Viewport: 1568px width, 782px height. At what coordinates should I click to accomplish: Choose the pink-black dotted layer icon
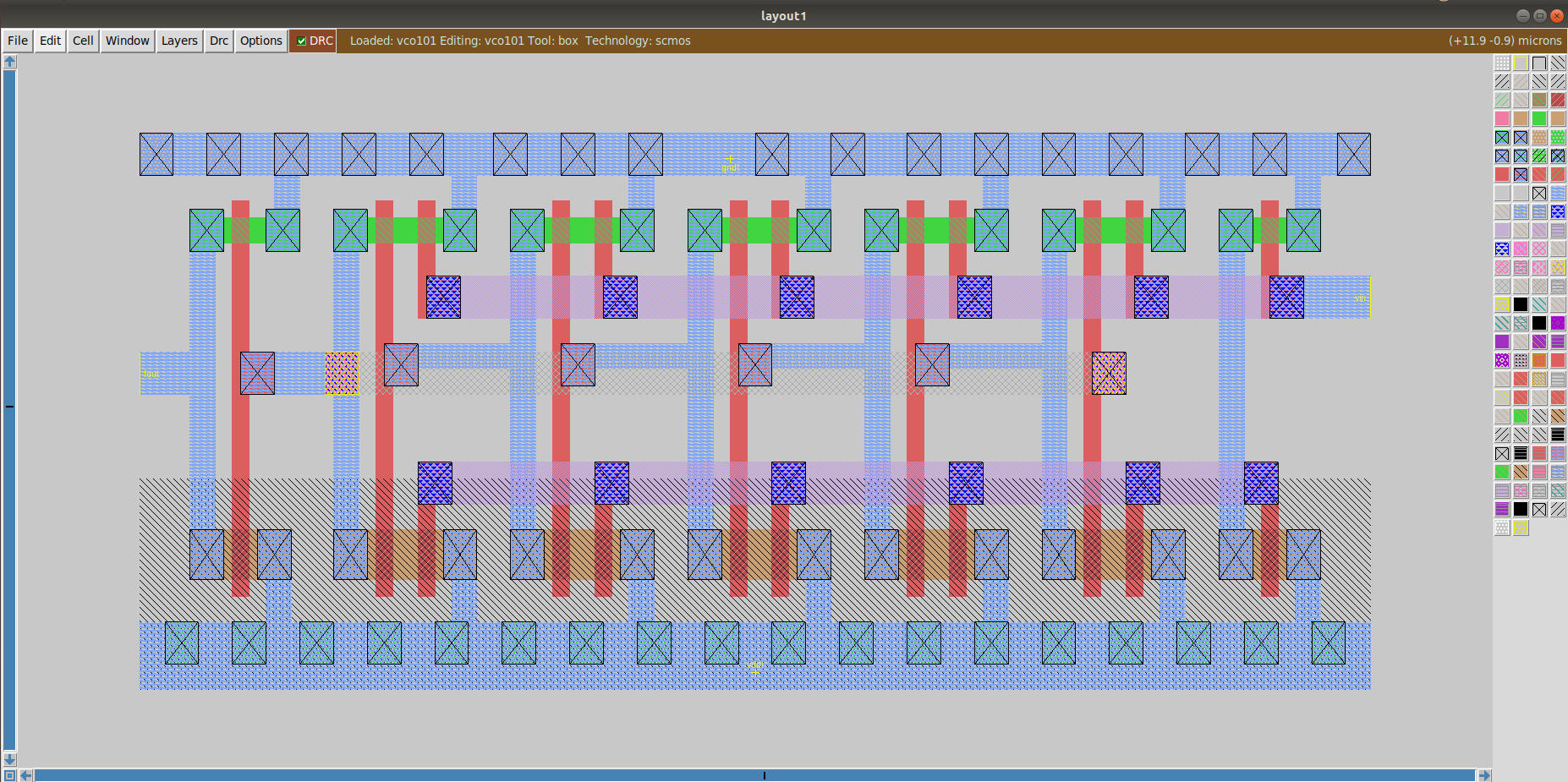(x=1521, y=360)
